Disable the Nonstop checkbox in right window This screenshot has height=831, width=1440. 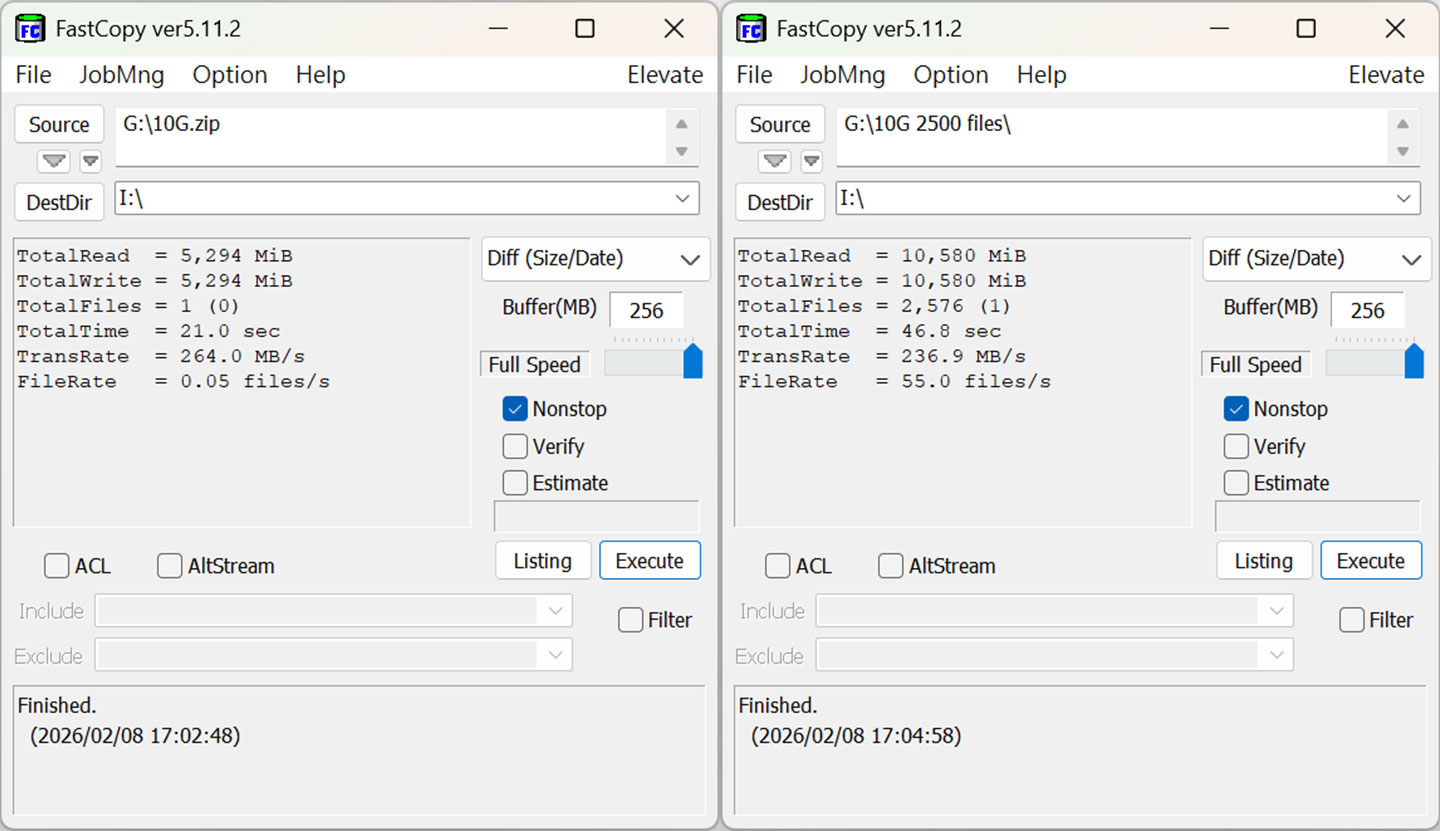(1235, 409)
